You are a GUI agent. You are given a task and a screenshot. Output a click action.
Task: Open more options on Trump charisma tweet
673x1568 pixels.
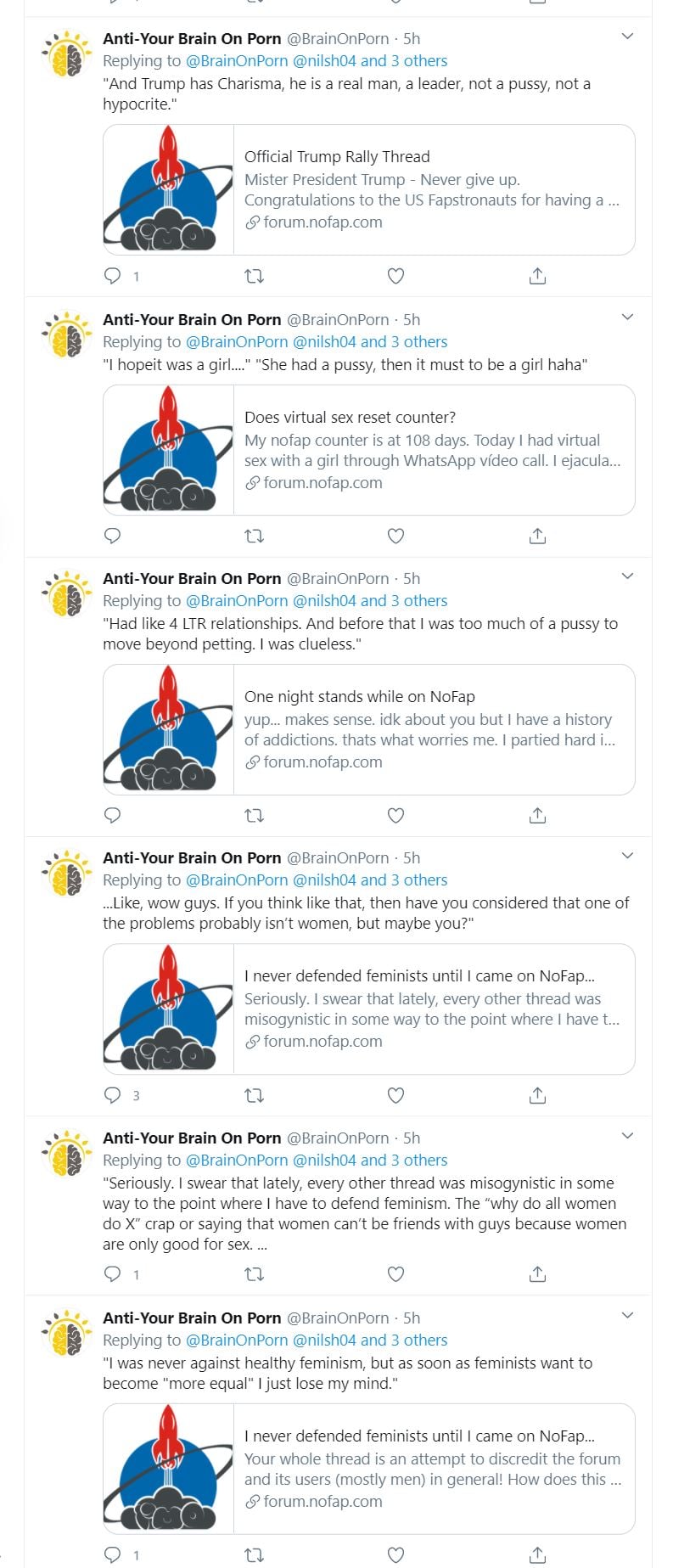point(627,37)
